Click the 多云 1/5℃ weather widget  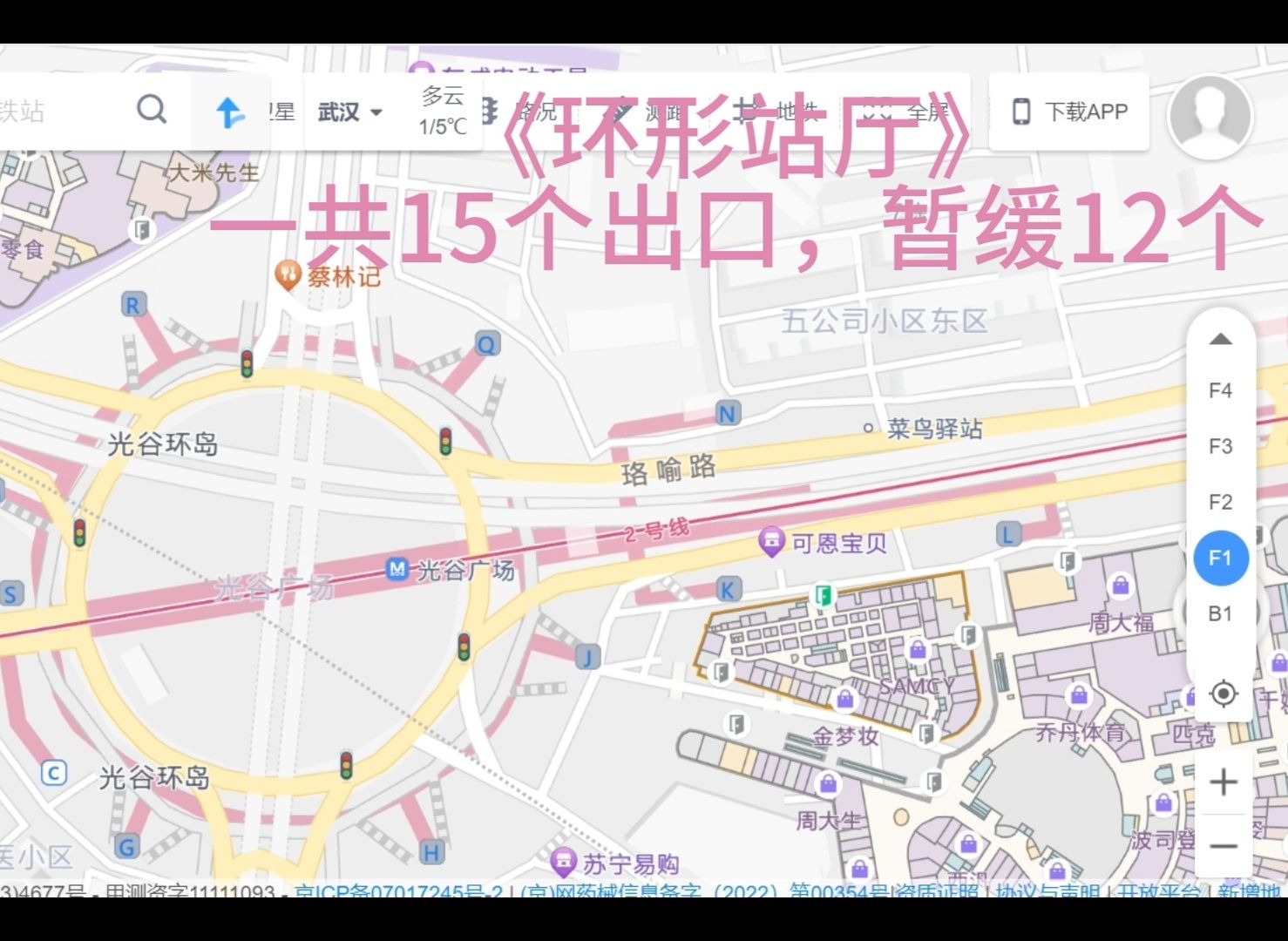click(x=444, y=111)
